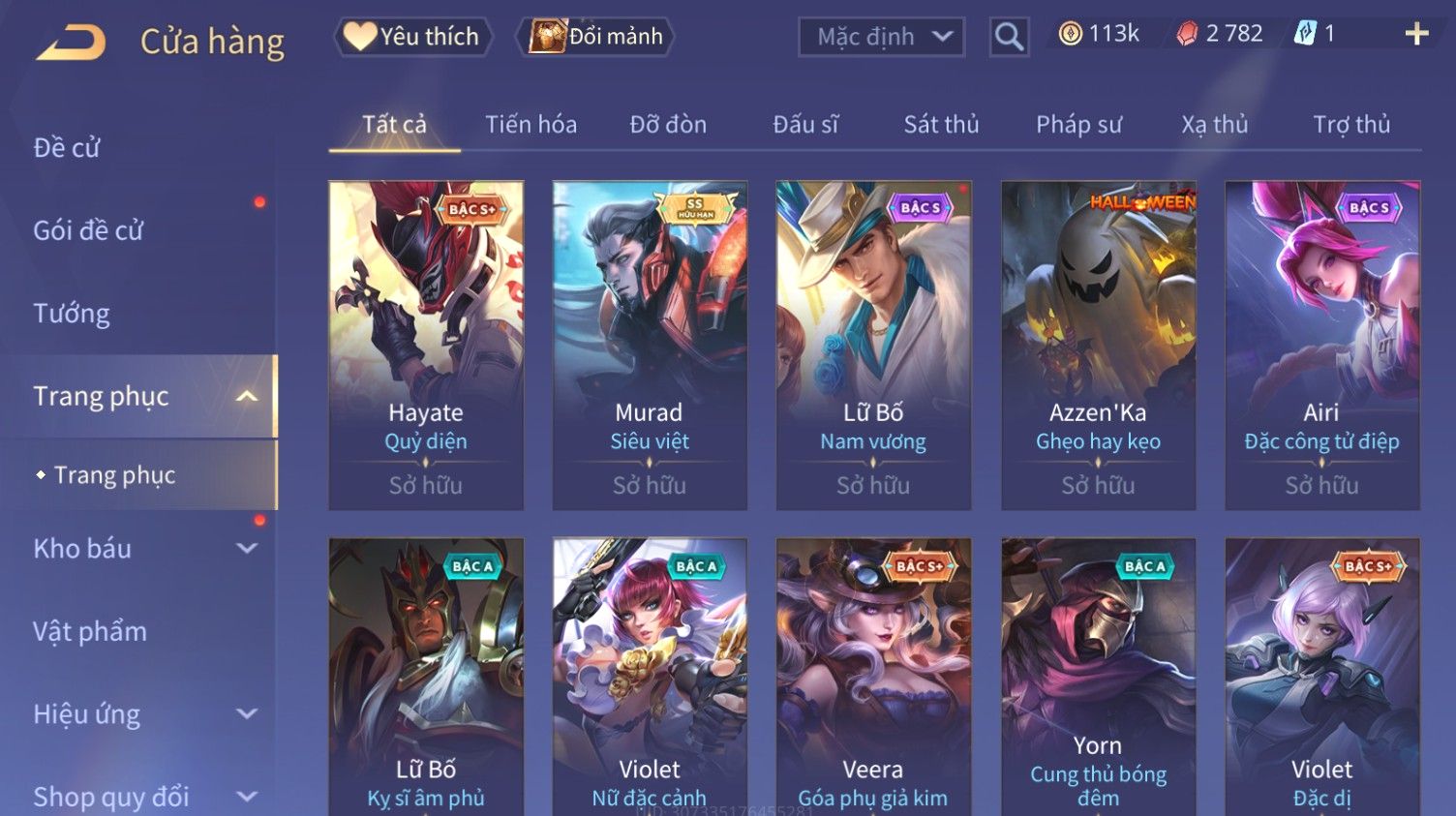Screen dimensions: 1456x816
Task: Open the search magnifier icon
Action: [1009, 37]
